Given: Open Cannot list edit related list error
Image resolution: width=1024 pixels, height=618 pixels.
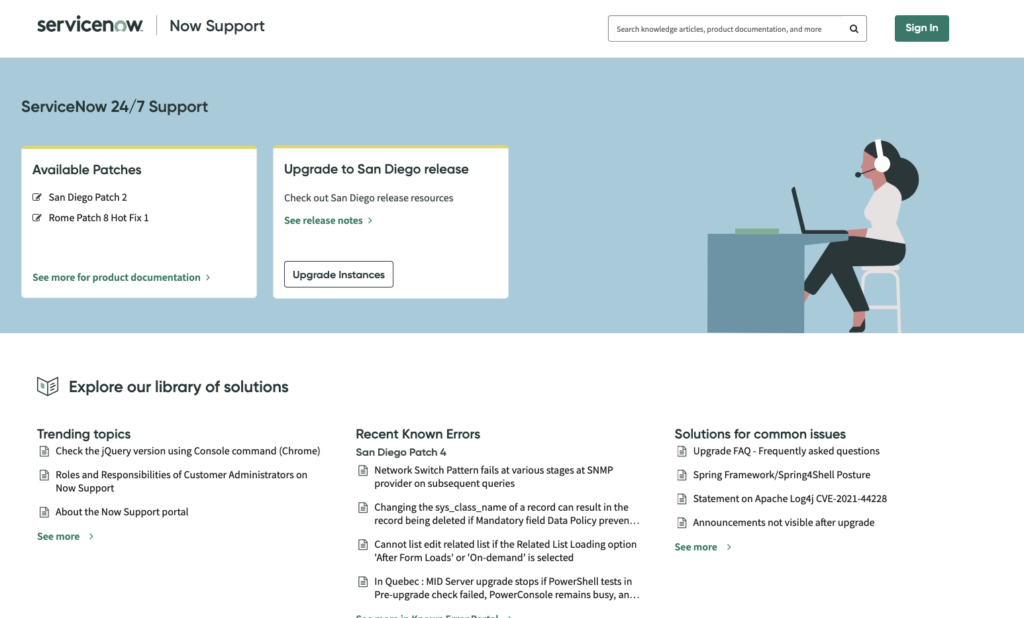Looking at the screenshot, I should click(x=505, y=551).
